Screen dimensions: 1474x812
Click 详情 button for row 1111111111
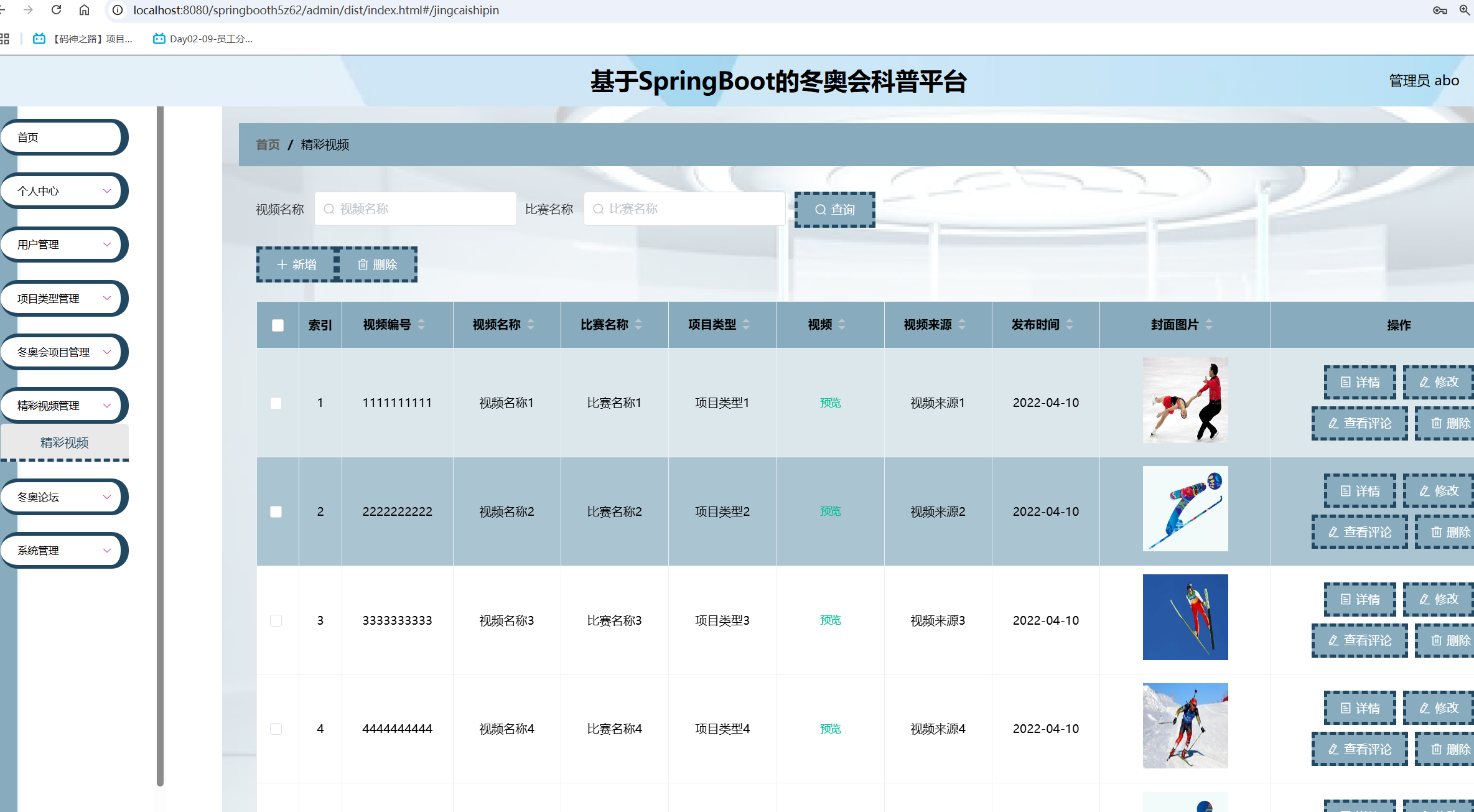1360,382
